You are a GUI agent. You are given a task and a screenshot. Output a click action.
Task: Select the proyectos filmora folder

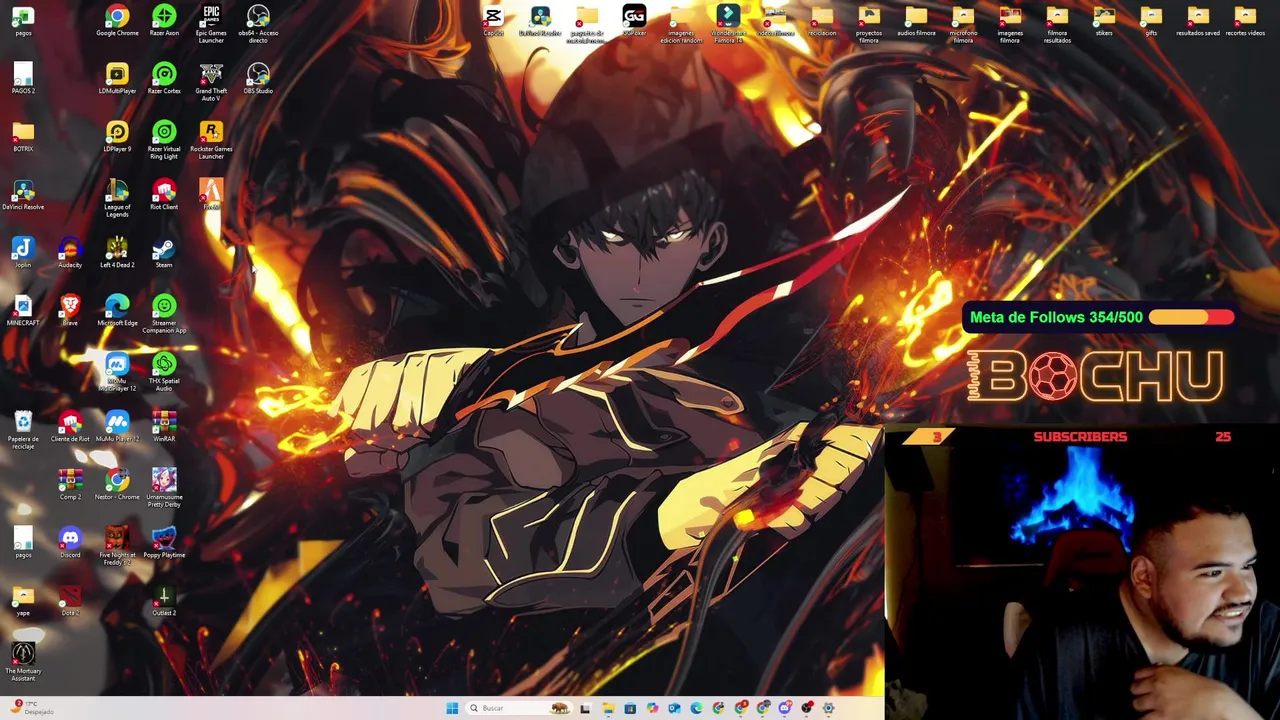(869, 24)
